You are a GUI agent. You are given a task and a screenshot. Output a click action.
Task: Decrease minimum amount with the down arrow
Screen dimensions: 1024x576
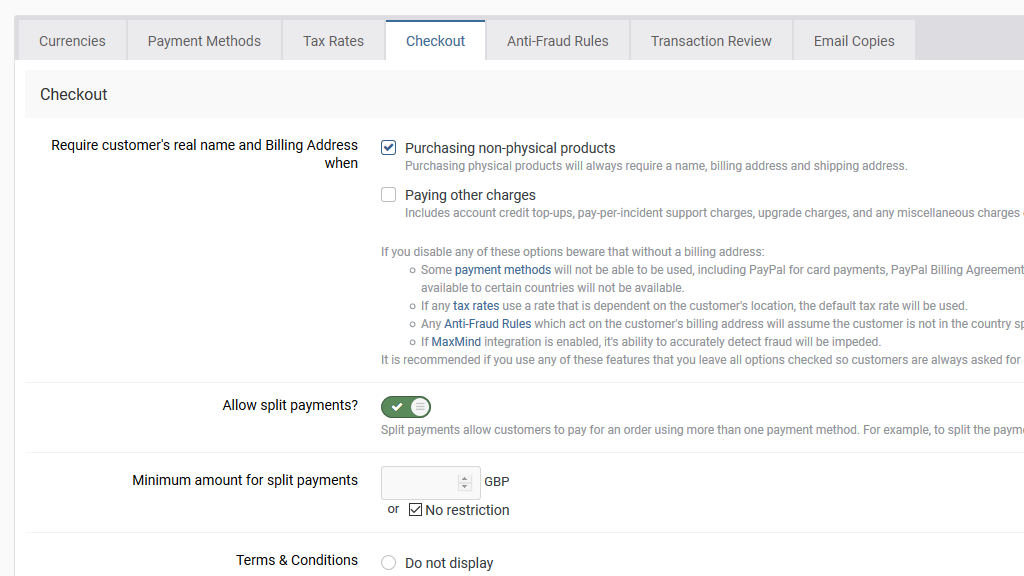coord(464,487)
